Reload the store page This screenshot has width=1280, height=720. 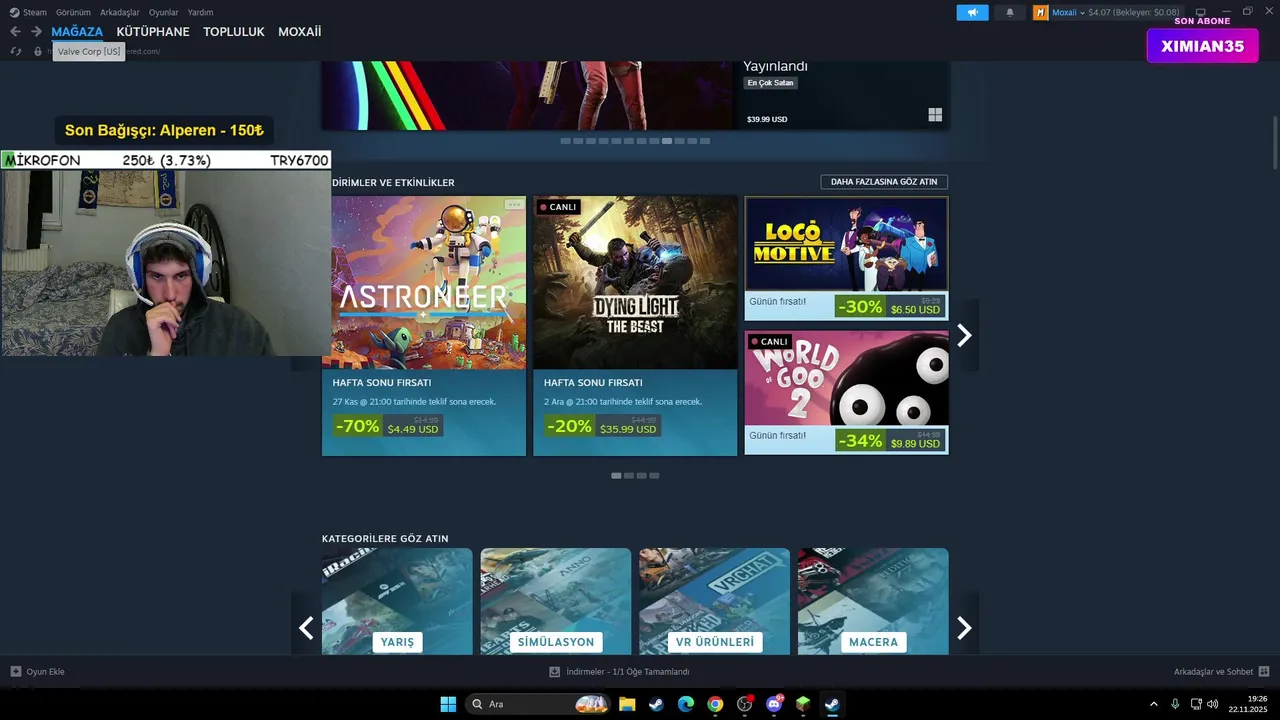[x=16, y=51]
